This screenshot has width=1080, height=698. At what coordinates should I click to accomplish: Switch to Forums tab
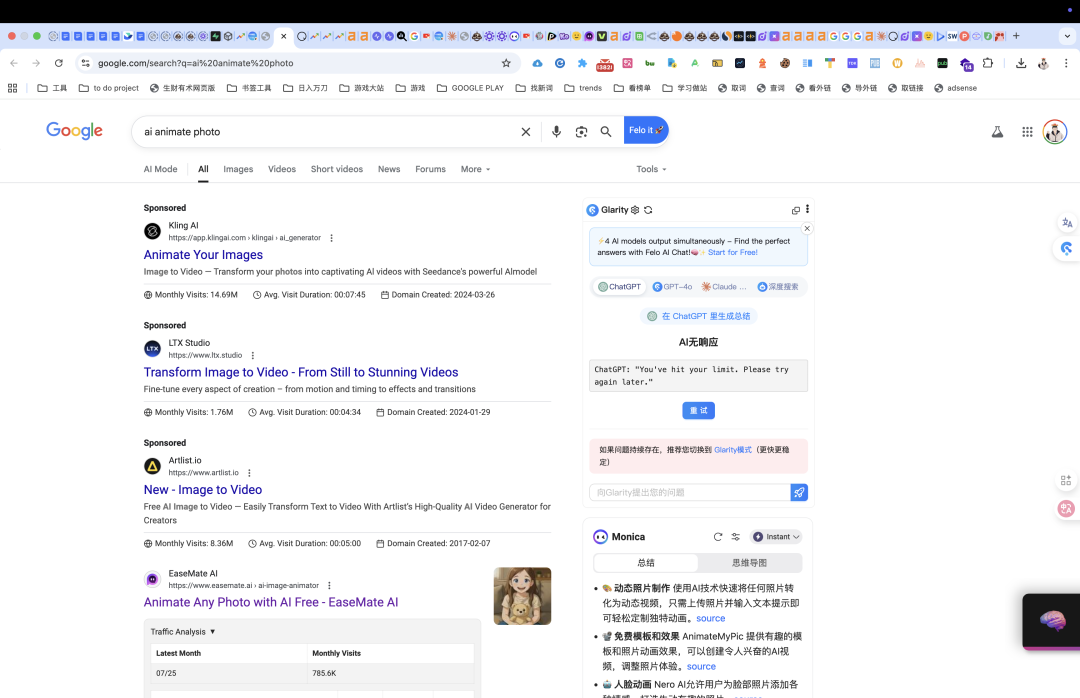[x=430, y=169]
